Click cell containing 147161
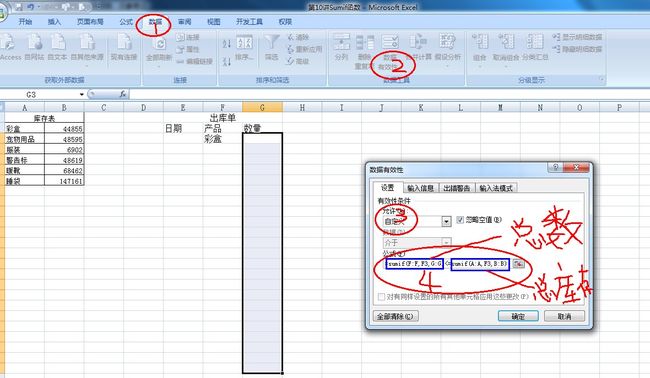The image size is (650, 378). [64, 181]
